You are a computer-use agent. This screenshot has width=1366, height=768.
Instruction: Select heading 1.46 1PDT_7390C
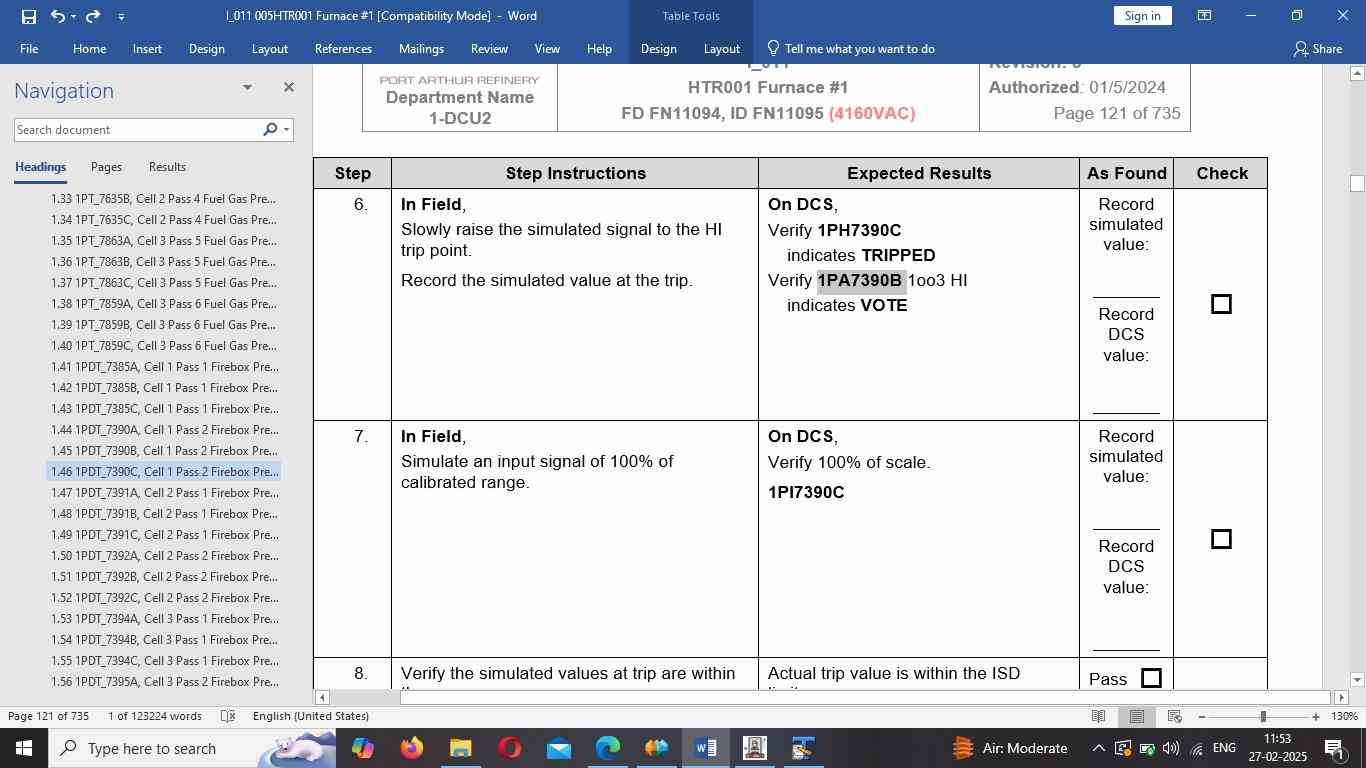[164, 471]
